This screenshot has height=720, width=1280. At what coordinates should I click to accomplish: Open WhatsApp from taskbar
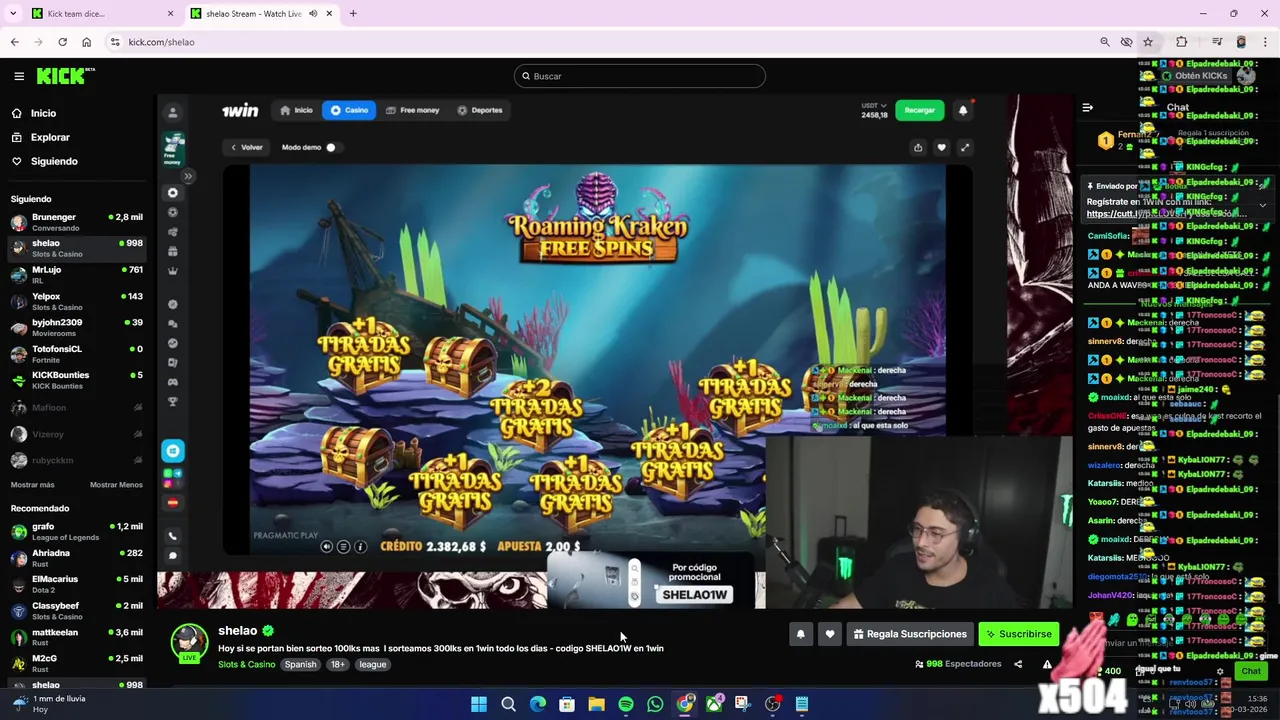pyautogui.click(x=655, y=704)
